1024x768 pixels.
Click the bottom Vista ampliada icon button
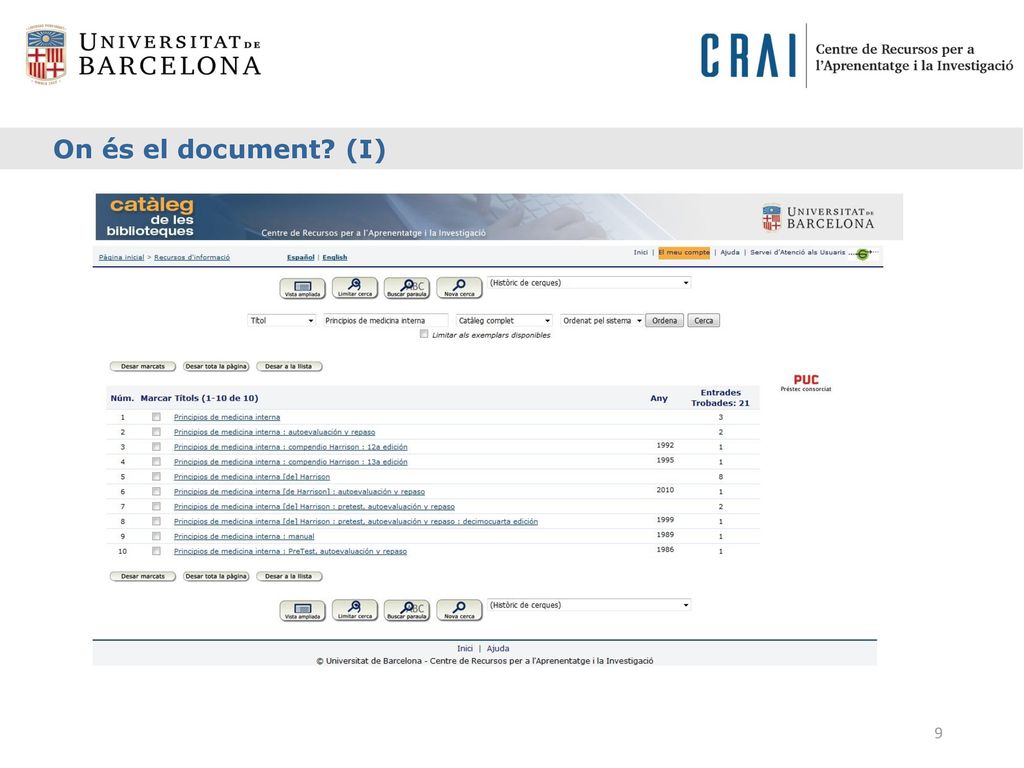coord(302,611)
